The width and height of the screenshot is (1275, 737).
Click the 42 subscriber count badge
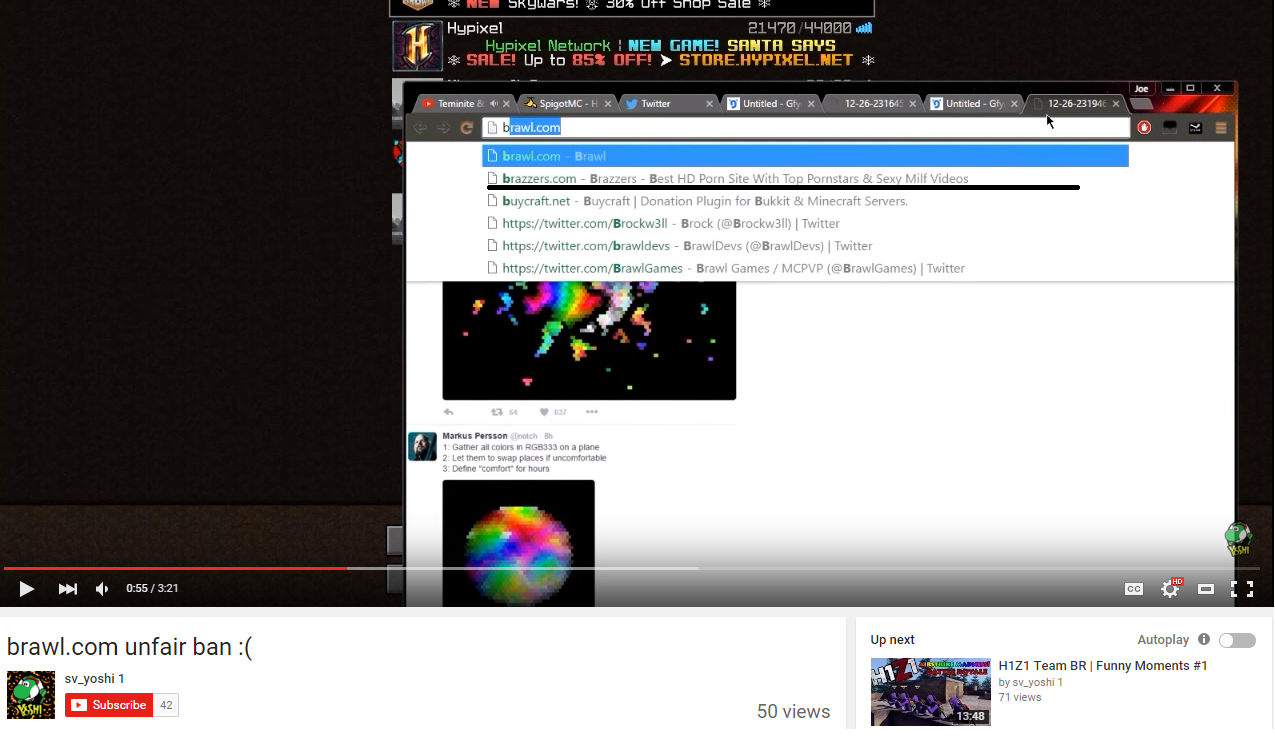click(x=166, y=705)
